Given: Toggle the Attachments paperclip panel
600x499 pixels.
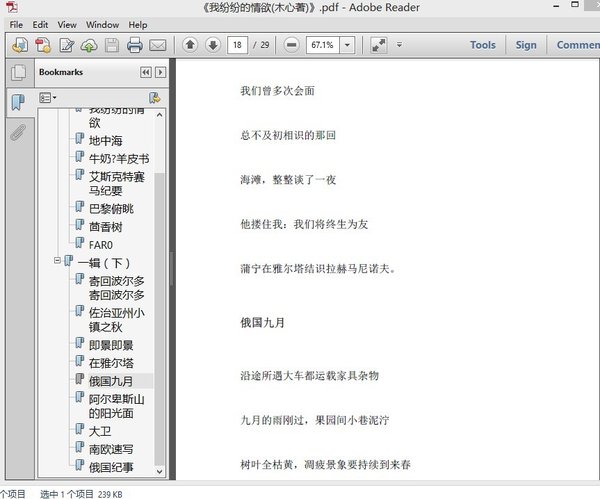Looking at the screenshot, I should [x=18, y=133].
